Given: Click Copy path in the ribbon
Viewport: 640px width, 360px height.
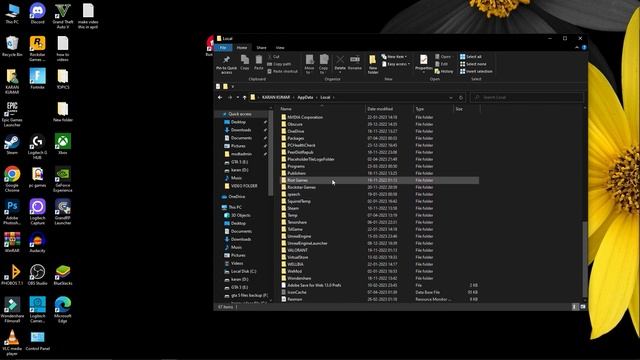Looking at the screenshot, I should coord(279,64).
